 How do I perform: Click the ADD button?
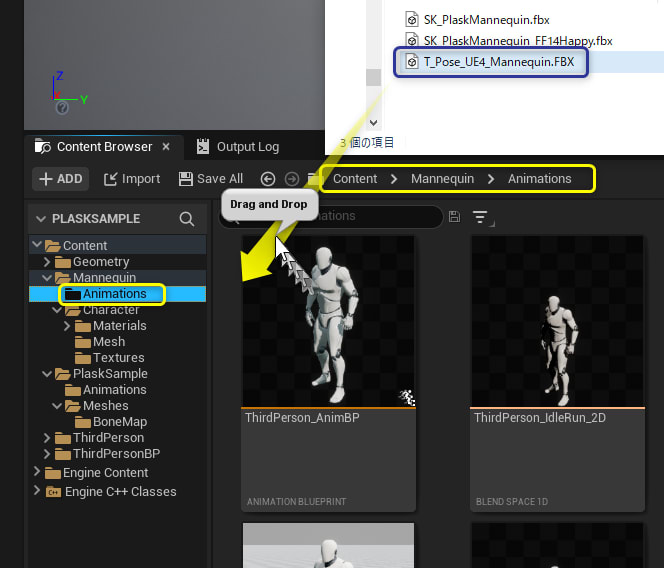click(x=61, y=179)
